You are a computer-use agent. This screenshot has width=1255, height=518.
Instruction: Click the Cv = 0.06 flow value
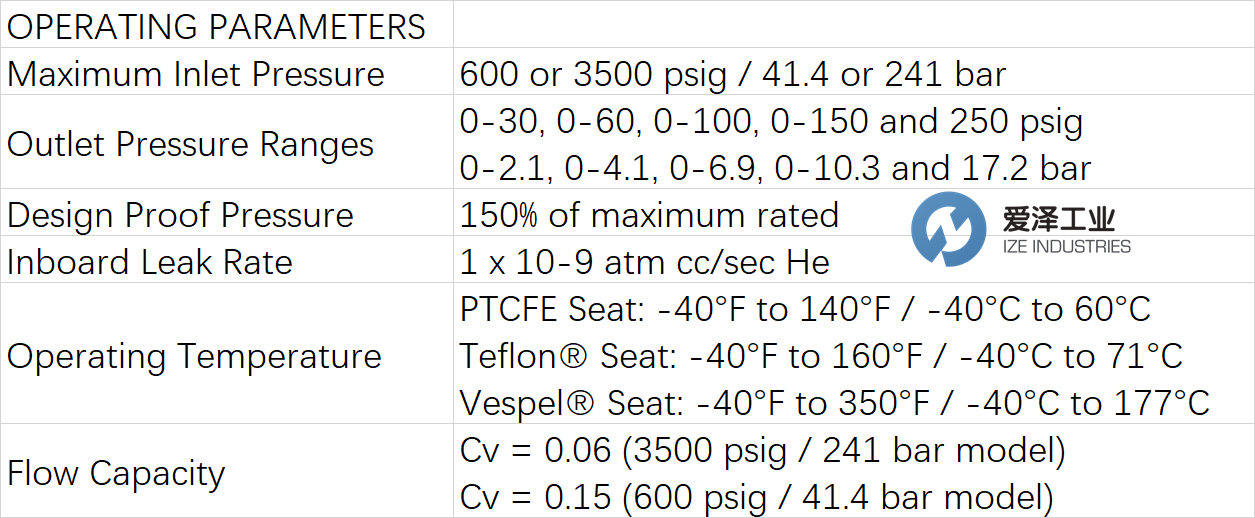click(x=762, y=450)
